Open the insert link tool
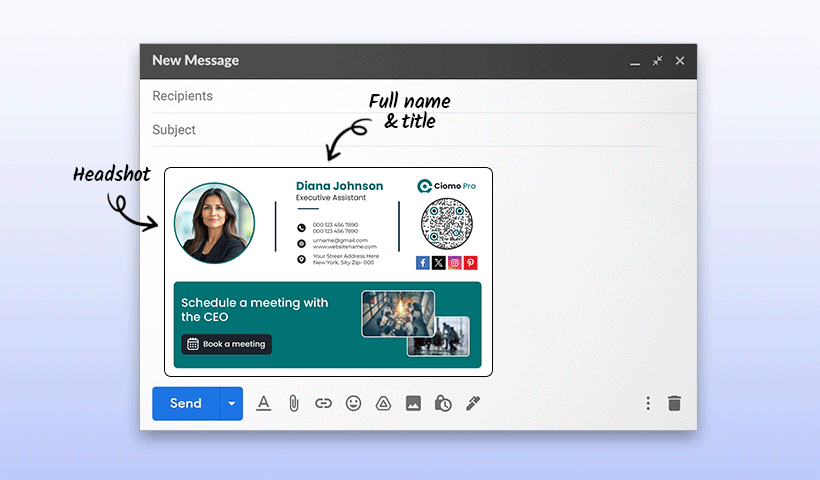This screenshot has width=820, height=480. 323,403
